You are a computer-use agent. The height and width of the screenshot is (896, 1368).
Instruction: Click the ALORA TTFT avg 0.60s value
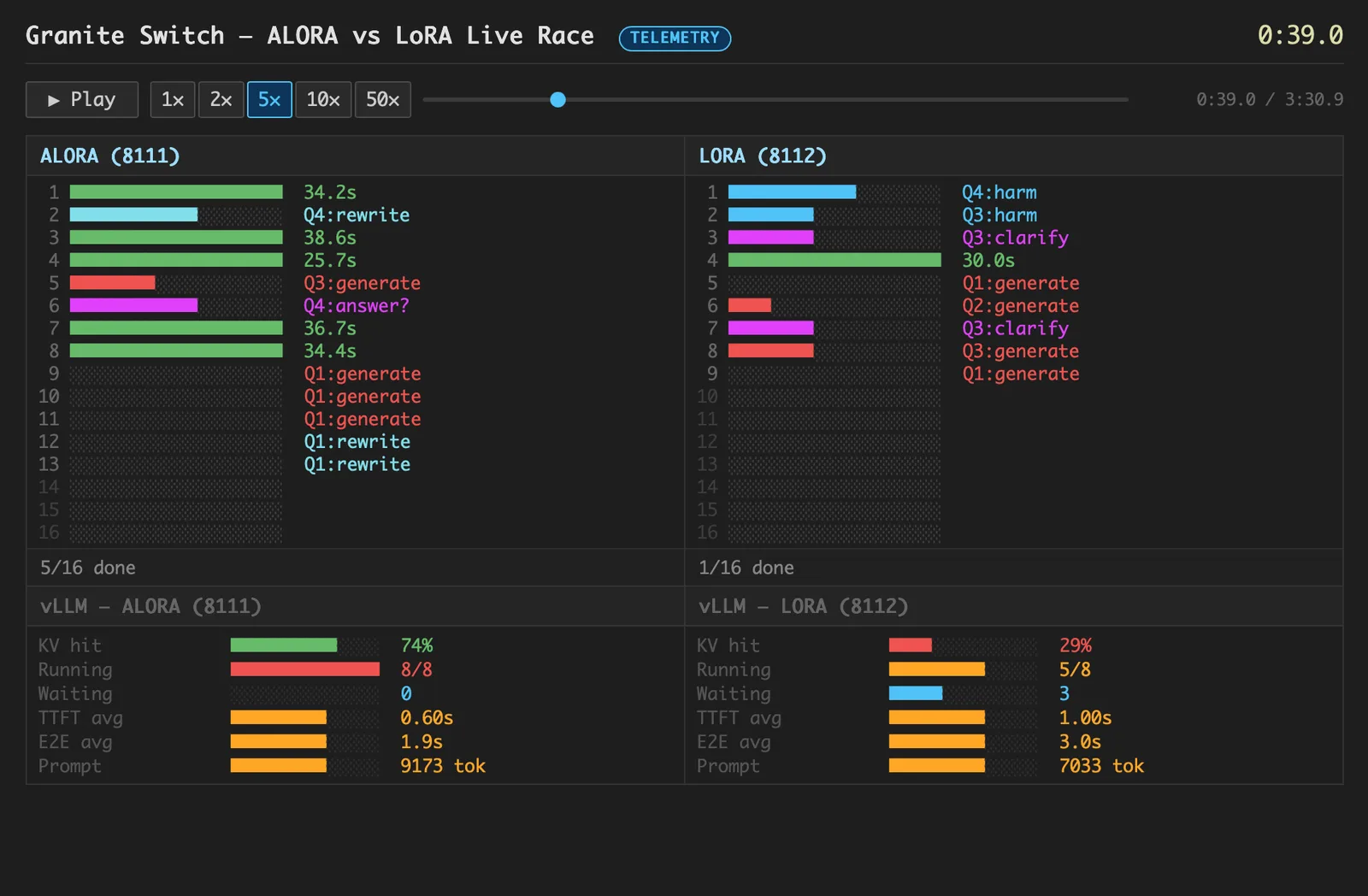[427, 717]
